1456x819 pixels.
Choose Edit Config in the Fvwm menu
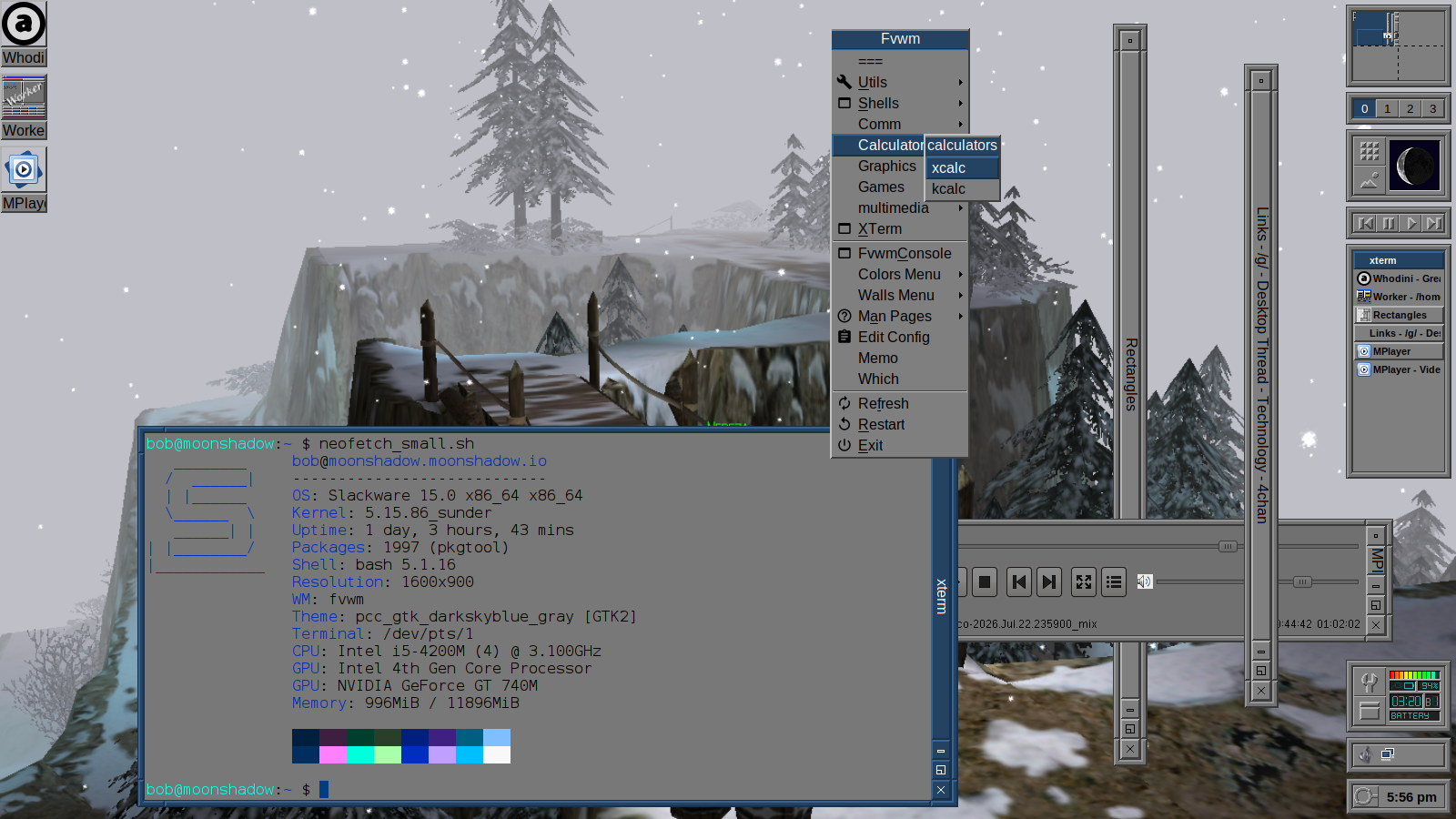900,338
